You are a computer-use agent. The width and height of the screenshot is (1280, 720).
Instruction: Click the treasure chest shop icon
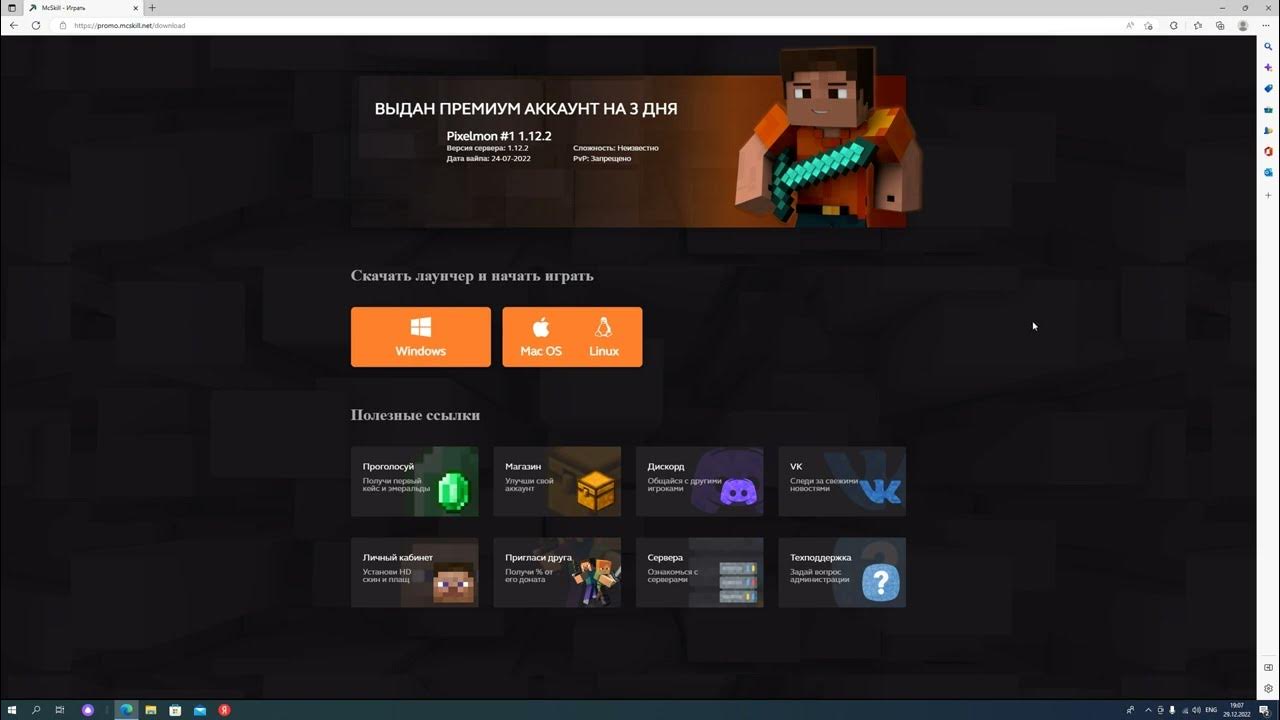[x=596, y=490]
